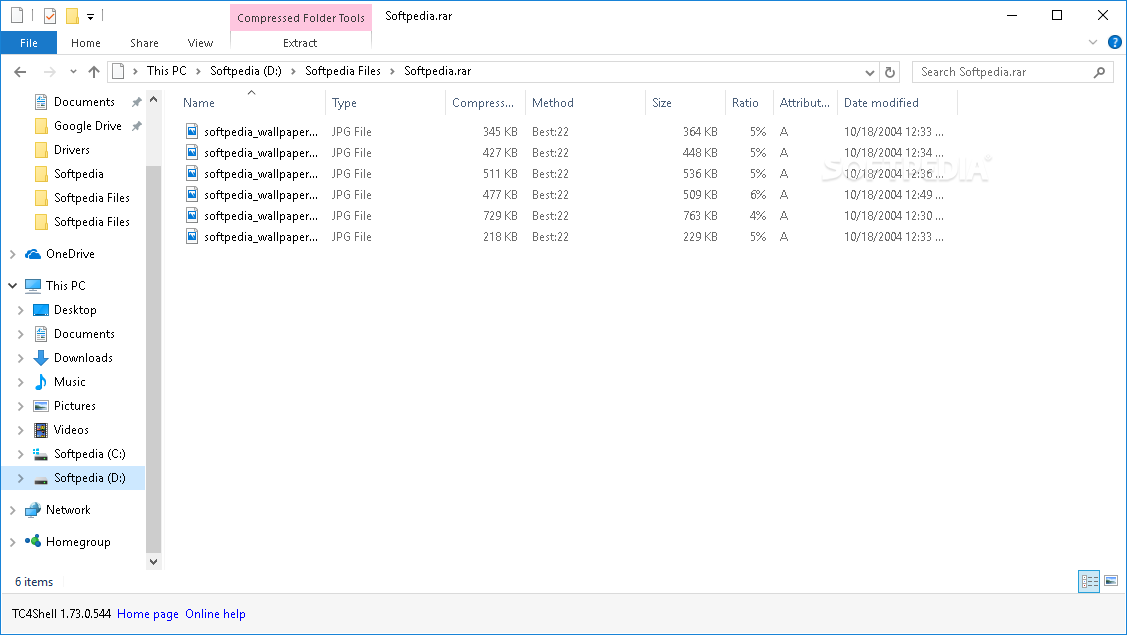This screenshot has width=1127, height=635.
Task: Open the blue Help question icon
Action: click(1115, 42)
